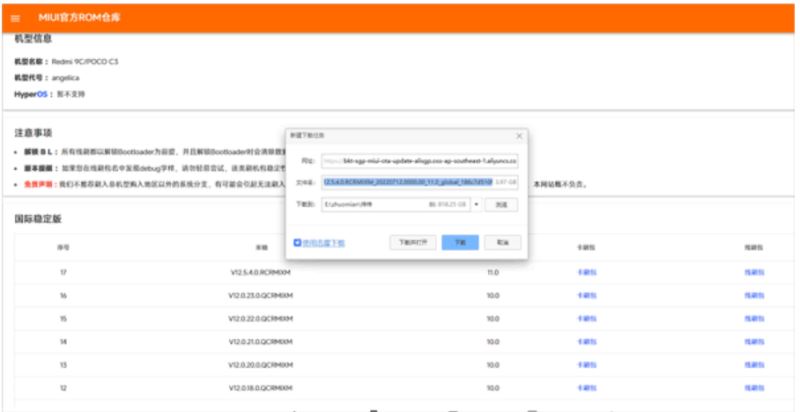Click version text V12.0.22.0.QCRMIXM
800x412 pixels.
point(260,319)
